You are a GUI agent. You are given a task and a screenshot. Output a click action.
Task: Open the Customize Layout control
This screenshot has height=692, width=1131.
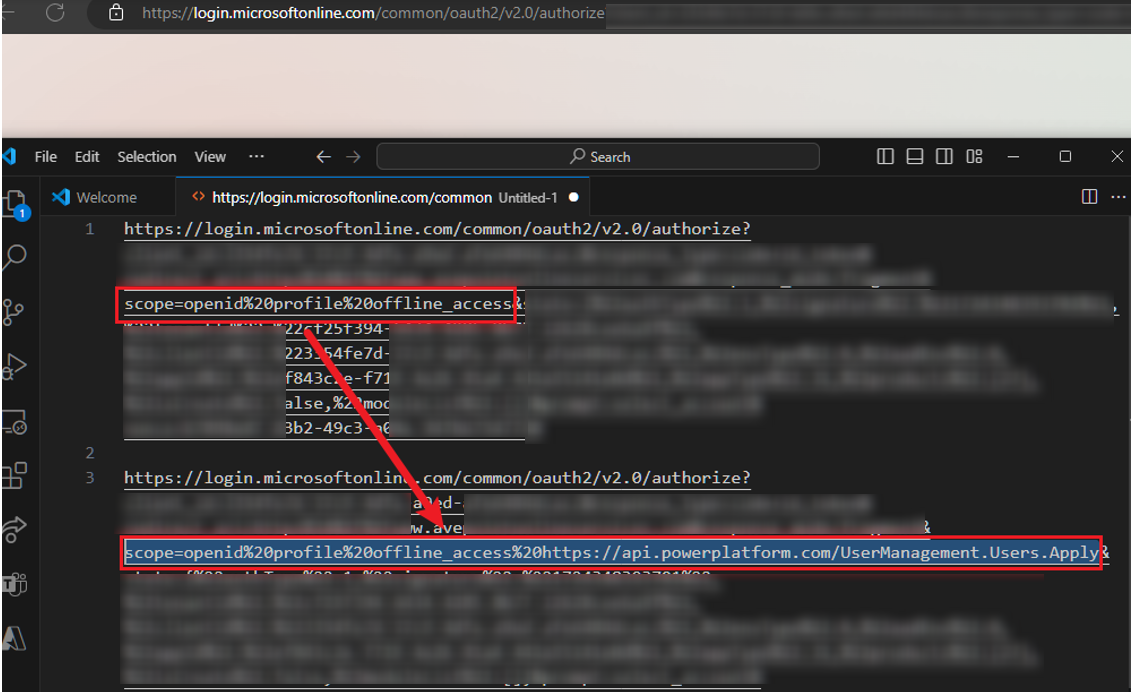(974, 156)
